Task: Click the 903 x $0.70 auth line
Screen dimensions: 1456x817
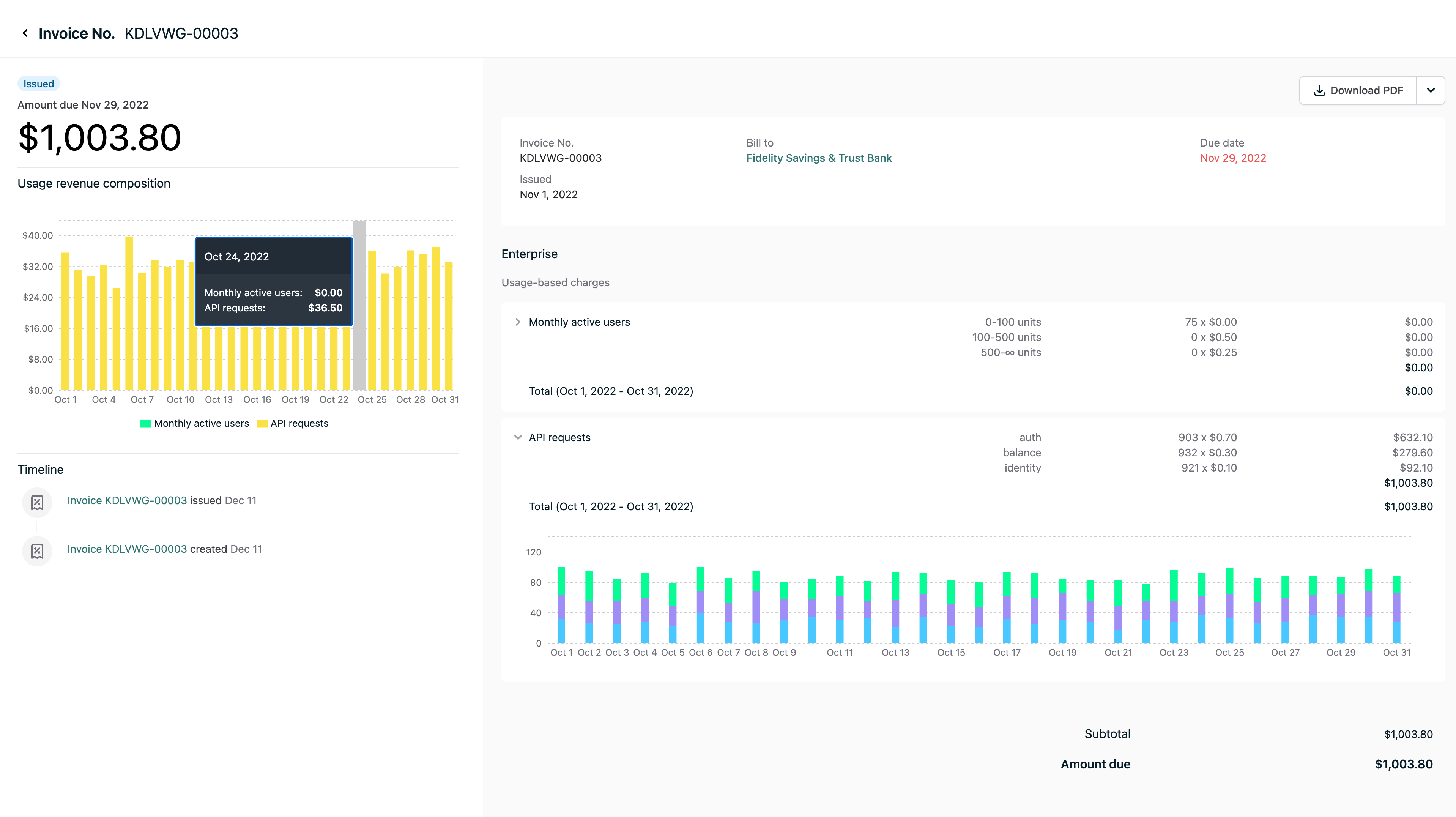Action: pos(1207,437)
